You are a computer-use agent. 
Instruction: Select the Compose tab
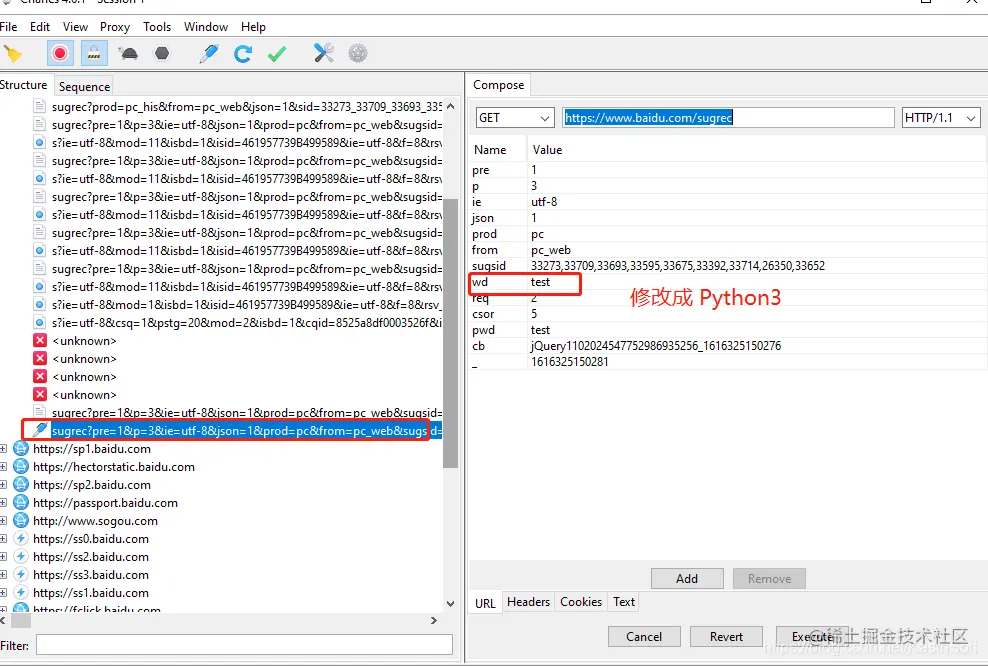[x=498, y=85]
